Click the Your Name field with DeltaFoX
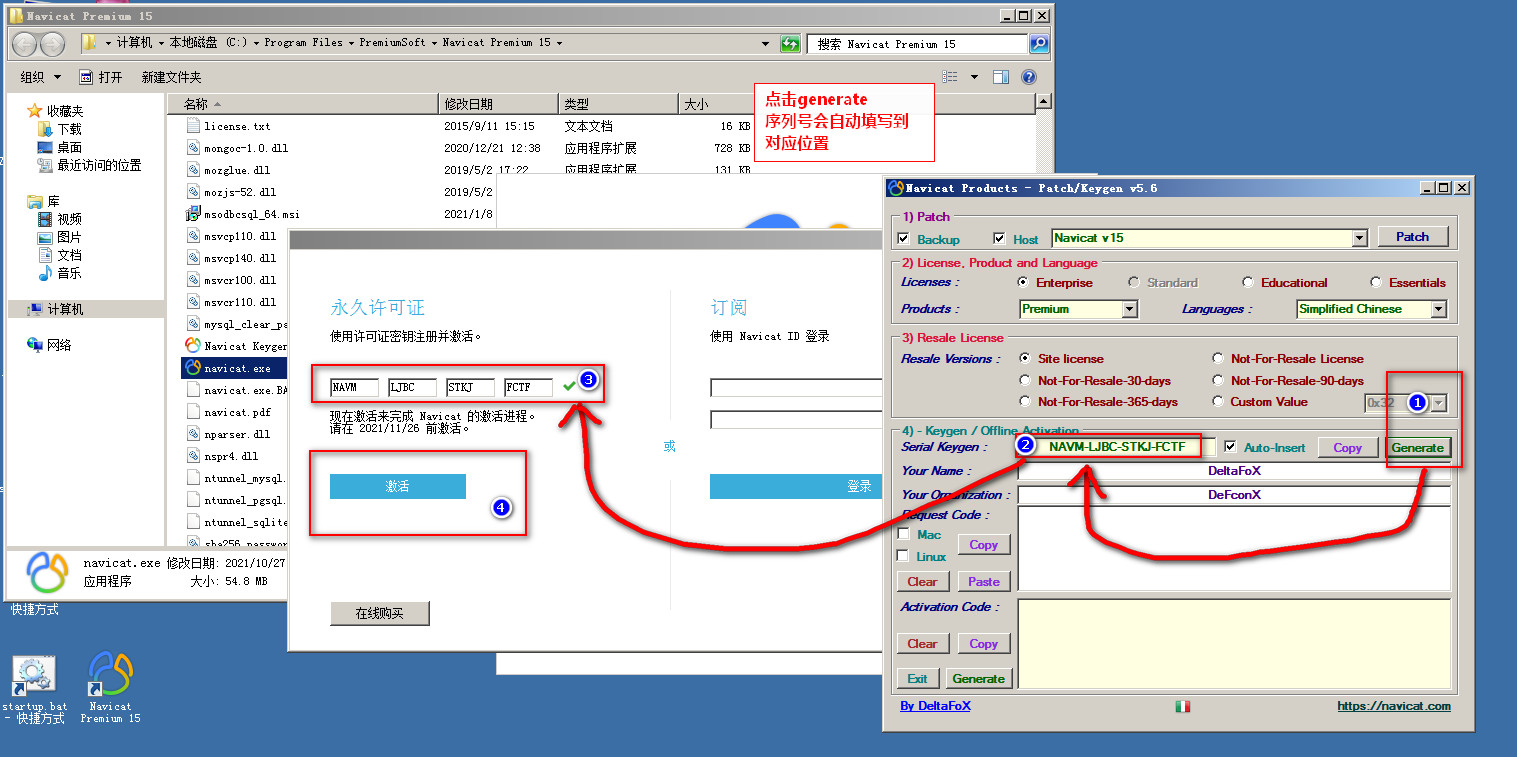 click(1233, 471)
